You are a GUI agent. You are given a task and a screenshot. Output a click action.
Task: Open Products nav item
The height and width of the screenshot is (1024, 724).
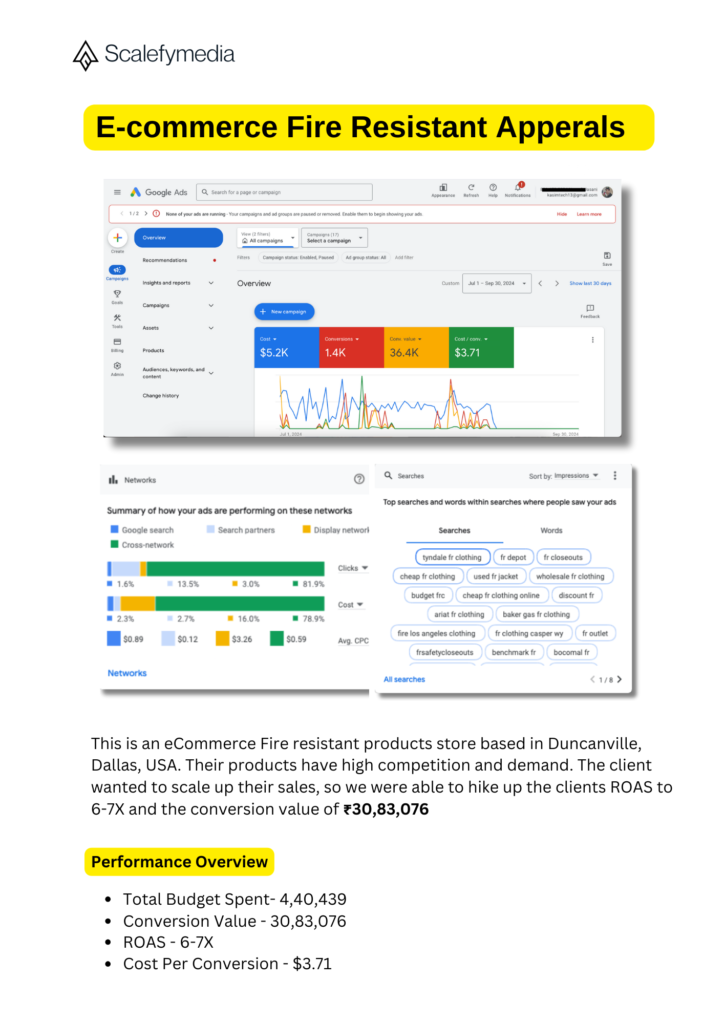(153, 350)
